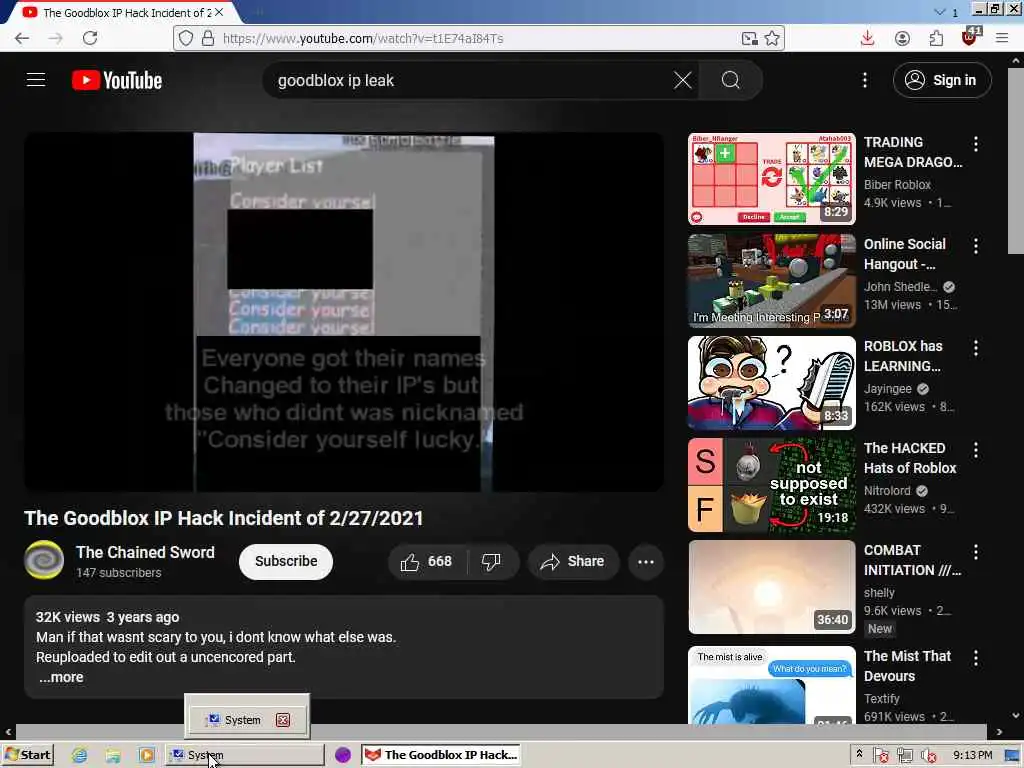Click the Sign in button

click(942, 80)
